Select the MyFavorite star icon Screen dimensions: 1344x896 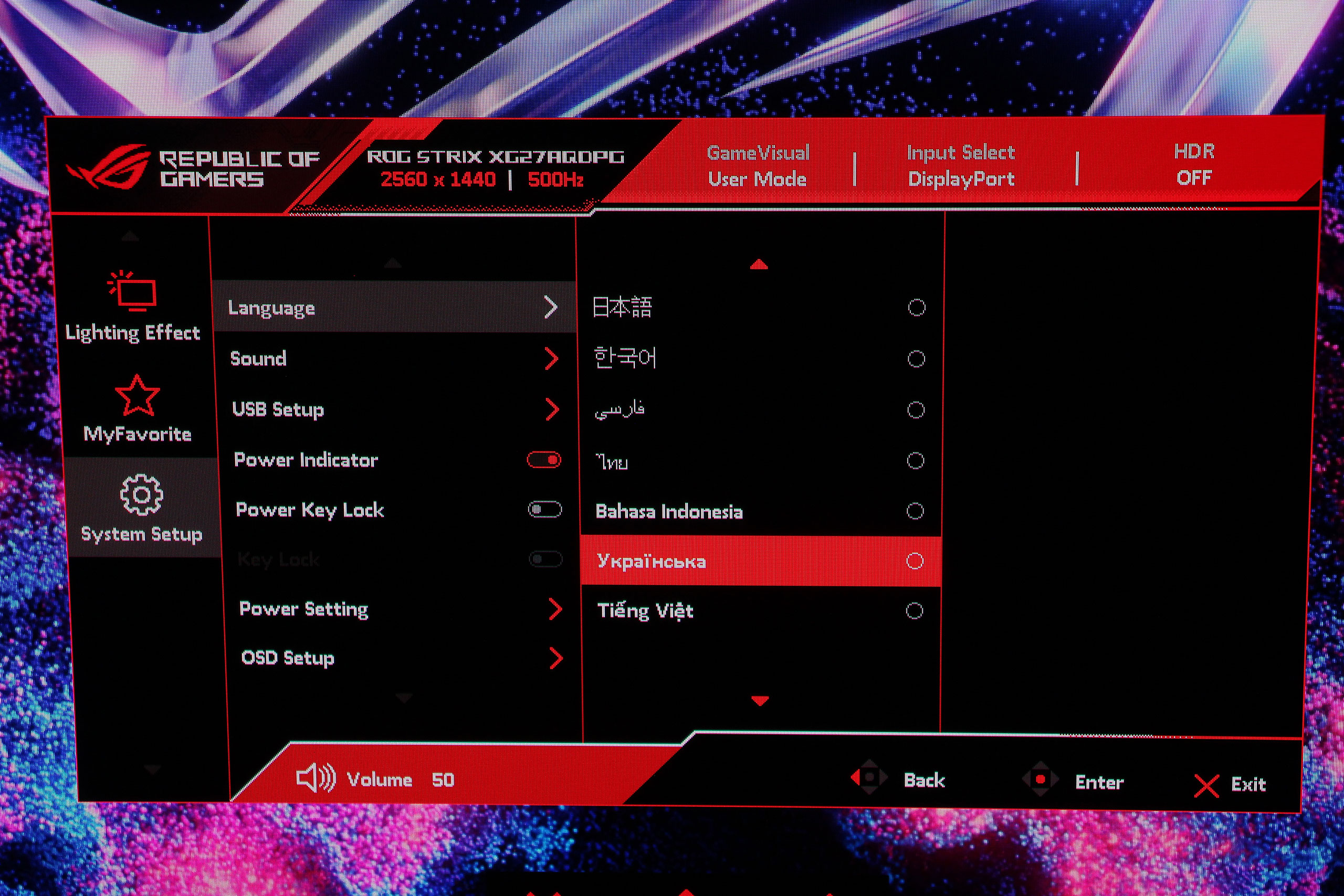137,395
